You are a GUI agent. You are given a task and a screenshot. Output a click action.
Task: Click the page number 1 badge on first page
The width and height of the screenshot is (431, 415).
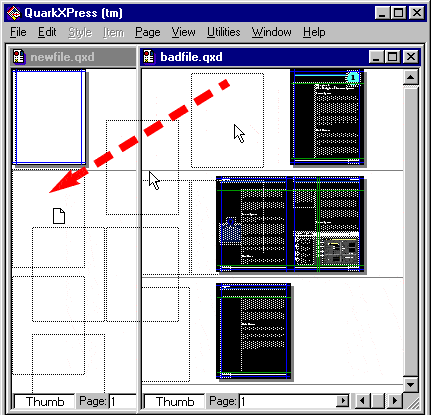pos(353,78)
